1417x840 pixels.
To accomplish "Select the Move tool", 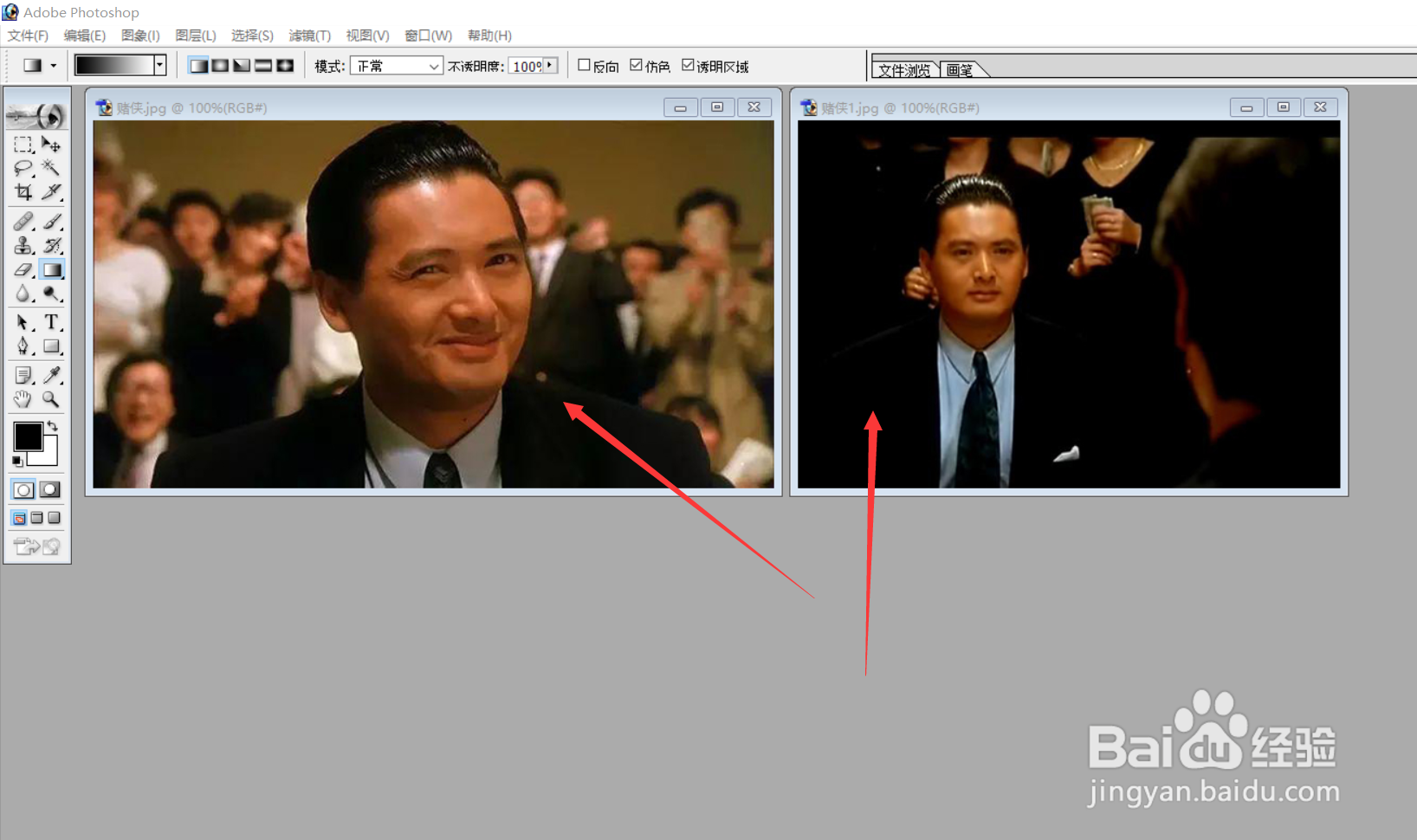I will coord(51,145).
